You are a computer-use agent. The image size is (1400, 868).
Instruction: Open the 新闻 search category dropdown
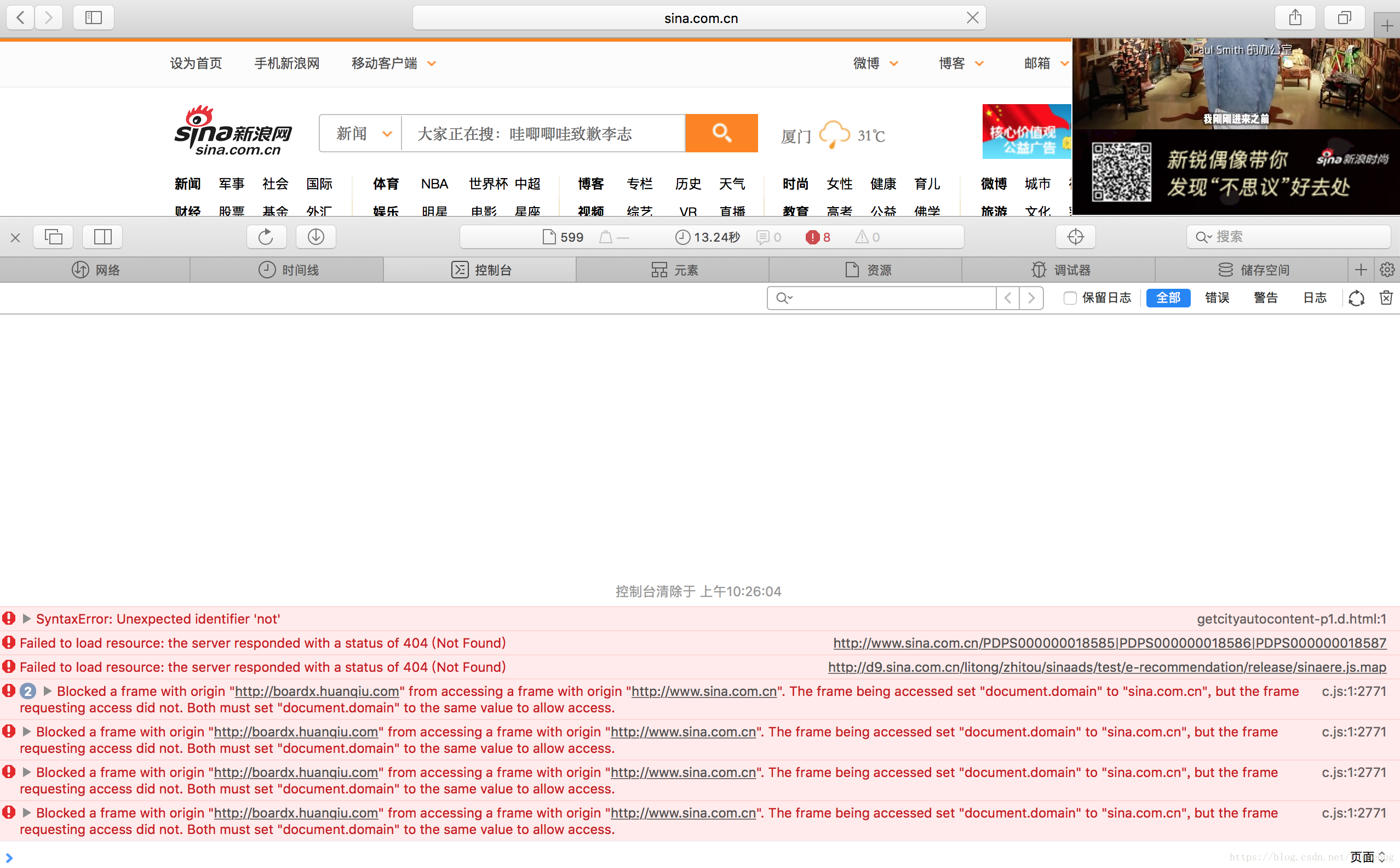click(363, 134)
